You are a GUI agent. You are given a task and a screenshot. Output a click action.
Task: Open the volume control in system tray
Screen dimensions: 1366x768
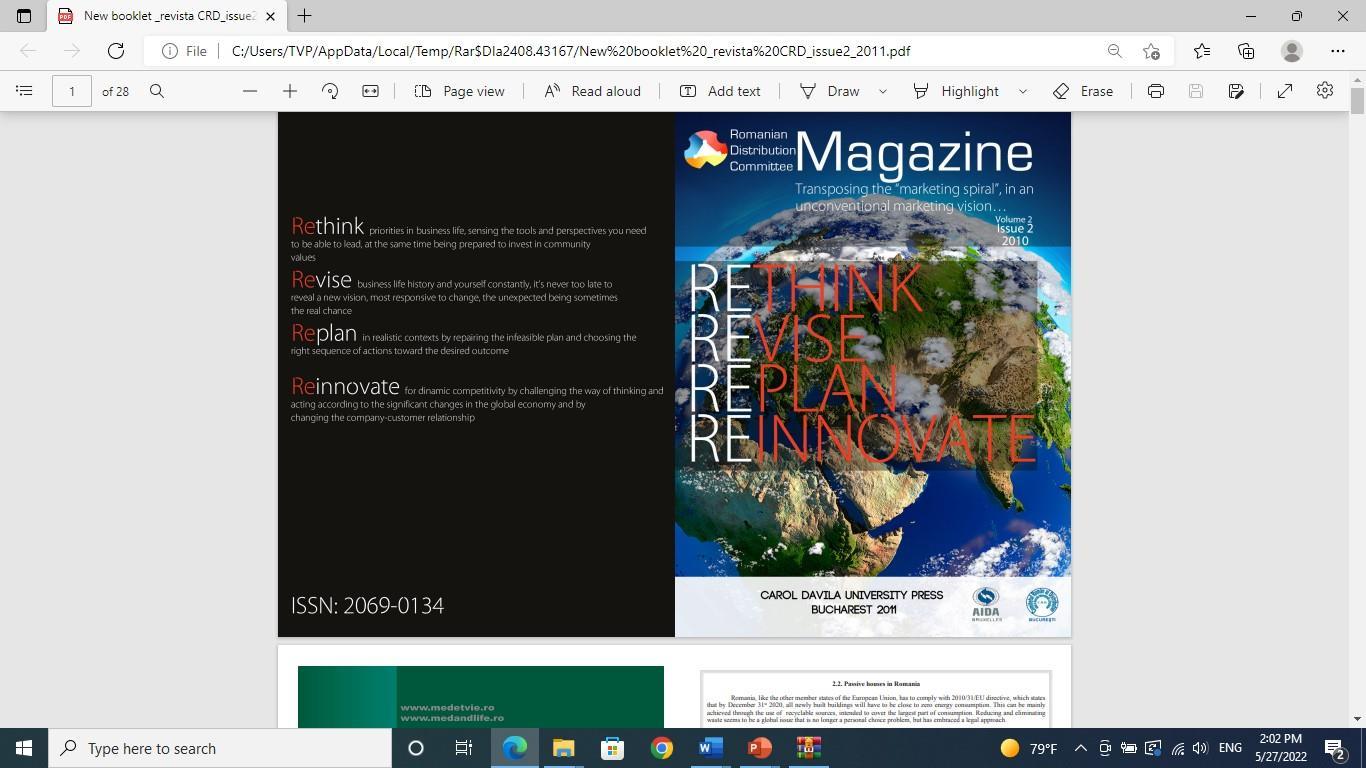[x=1200, y=748]
